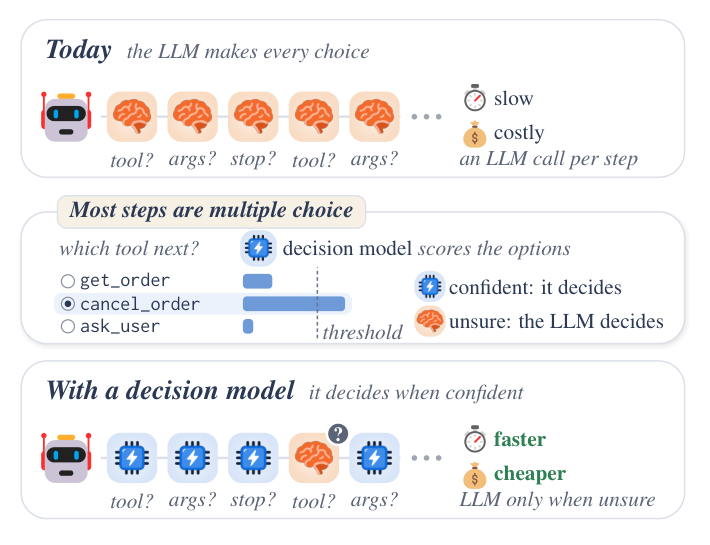Viewport: 710px width, 545px height.
Task: Select the ask_user radio button
Action: click(x=67, y=326)
